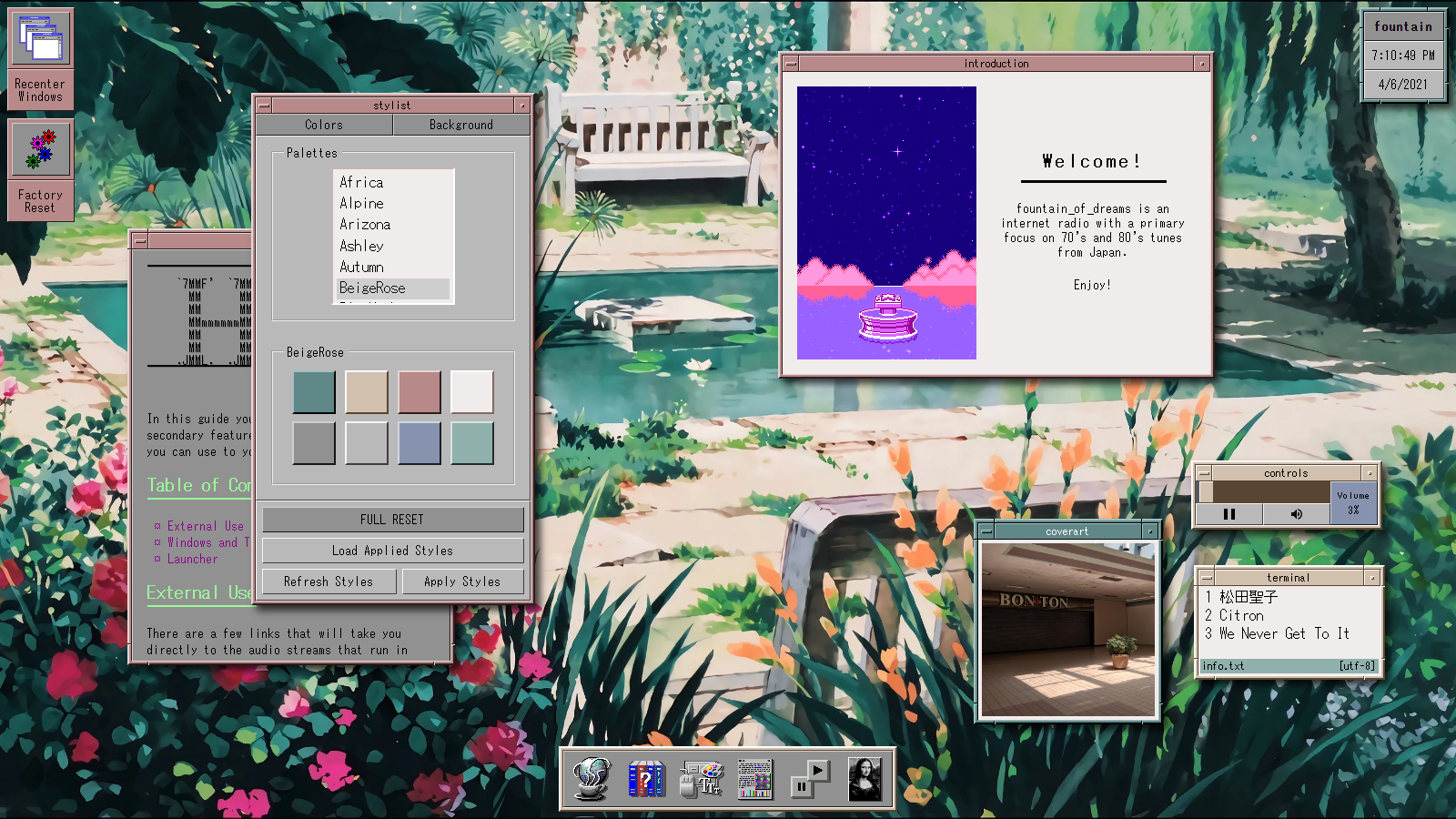This screenshot has width=1456, height=819.
Task: Switch to the Colors tab in stylist
Action: [324, 125]
